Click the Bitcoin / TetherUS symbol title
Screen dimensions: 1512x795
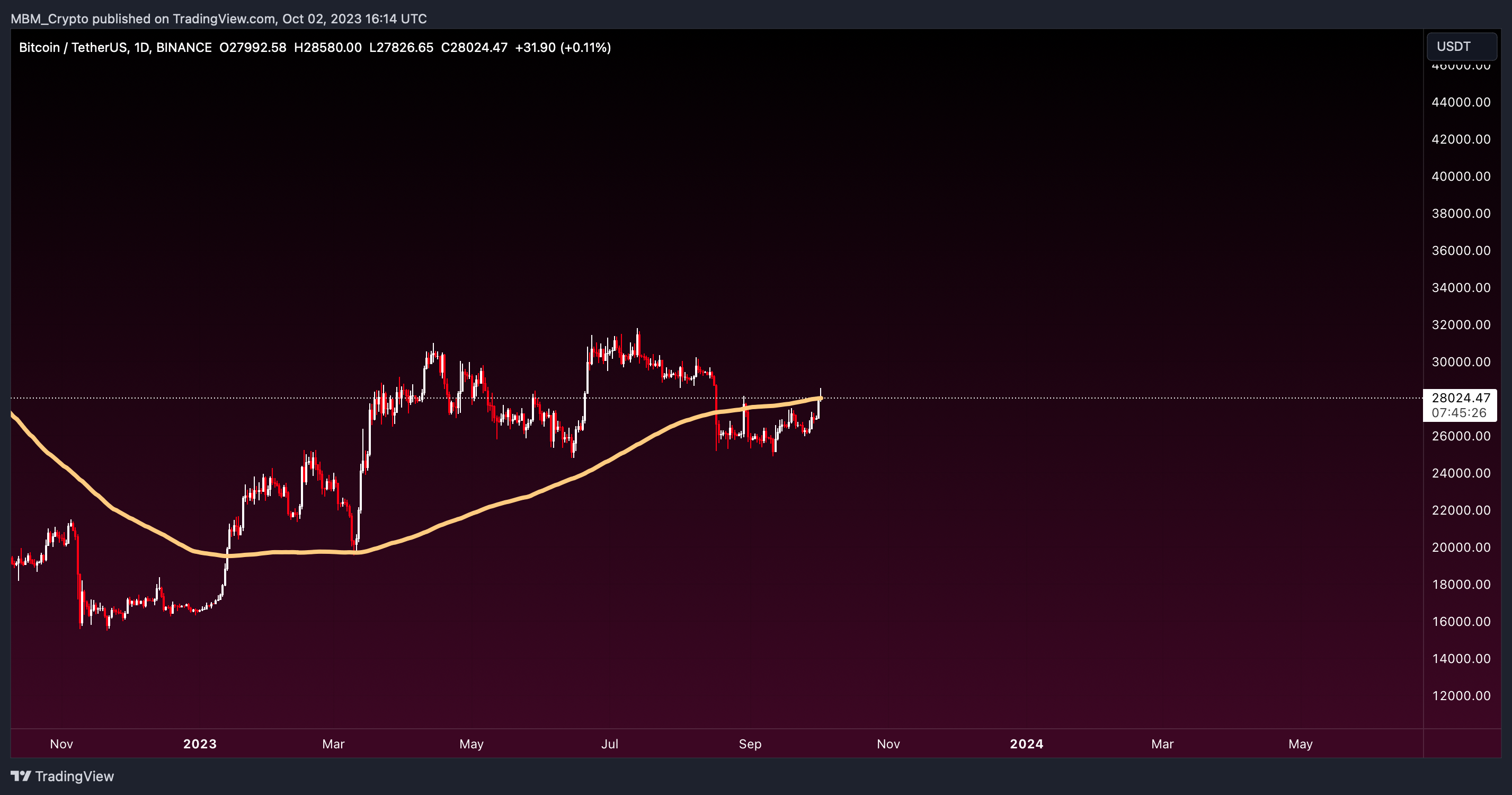pos(73,48)
